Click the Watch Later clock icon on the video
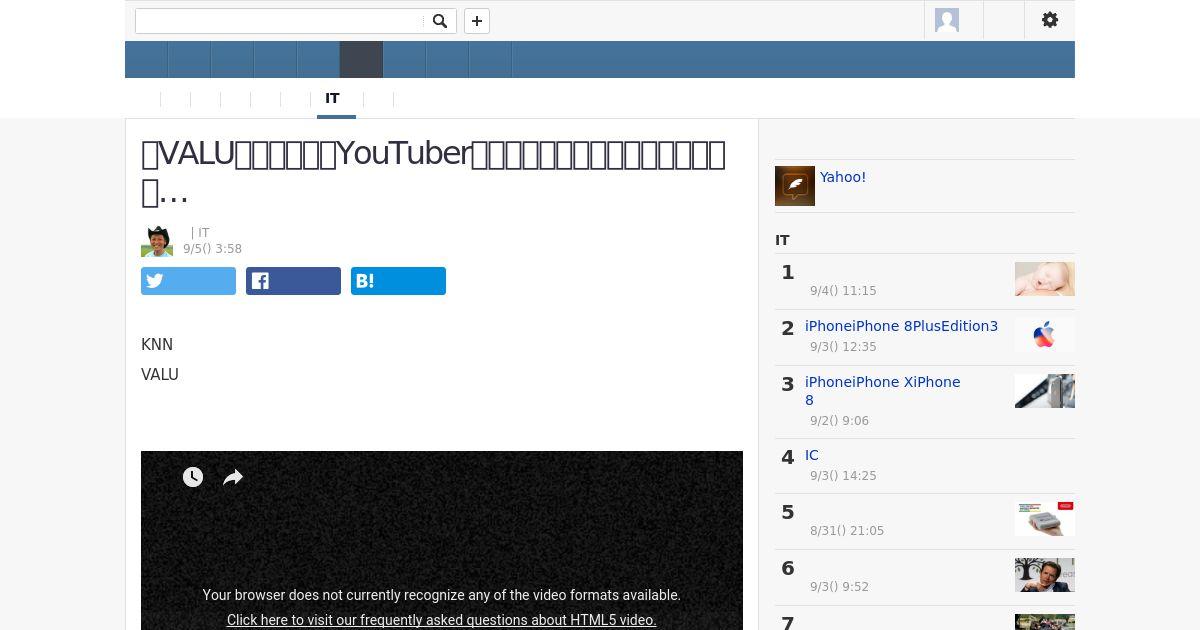Image resolution: width=1200 pixels, height=630 pixels. [x=193, y=477]
